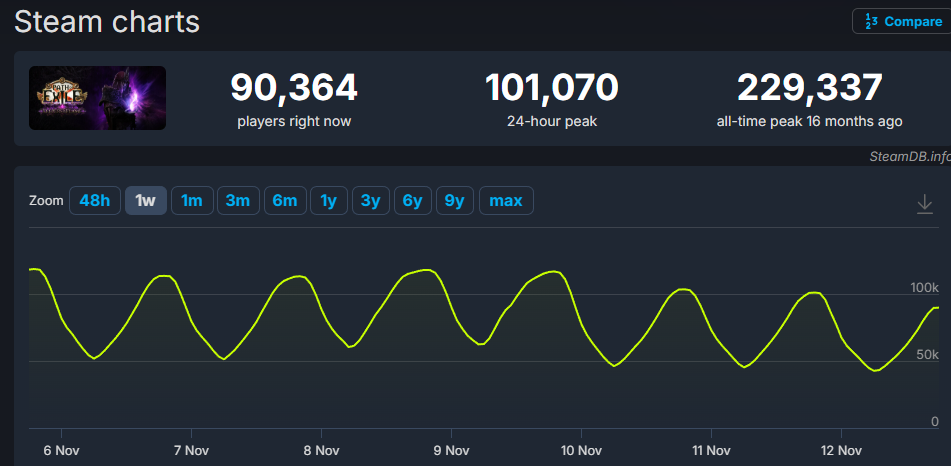Screen dimensions: 951x466
Task: Set zoom range to 6m
Action: [x=285, y=200]
